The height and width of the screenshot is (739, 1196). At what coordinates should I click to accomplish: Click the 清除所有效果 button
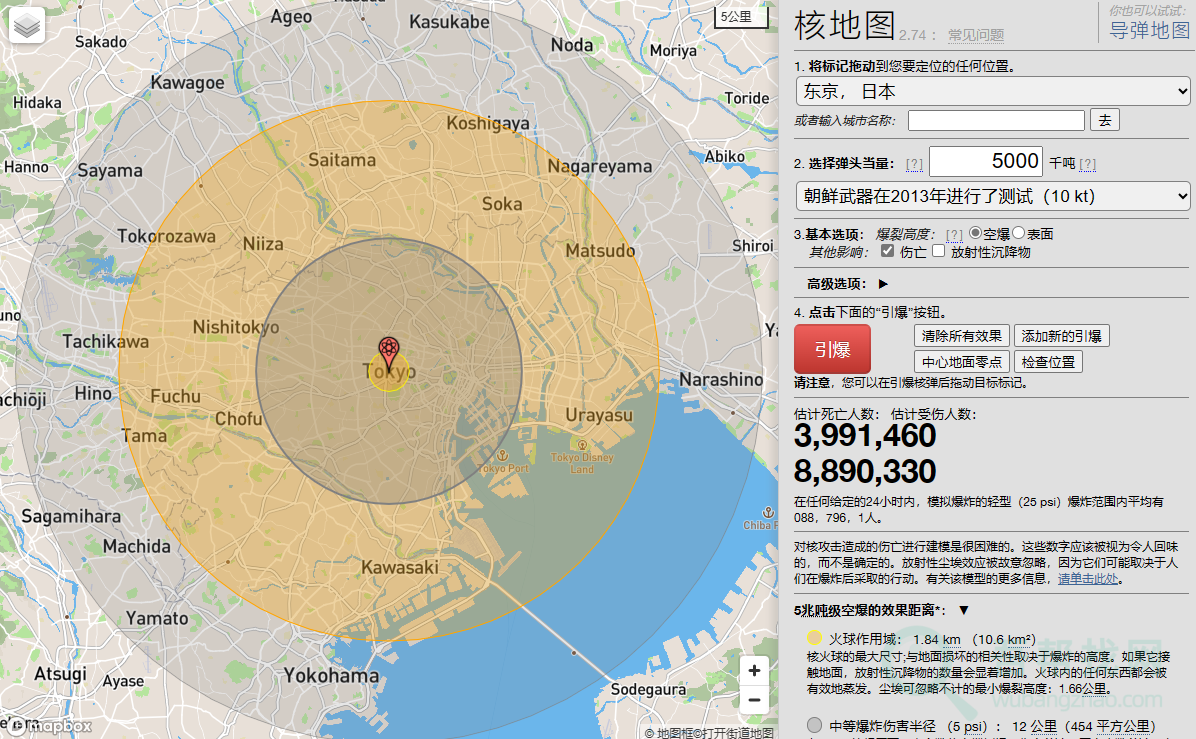click(x=961, y=336)
